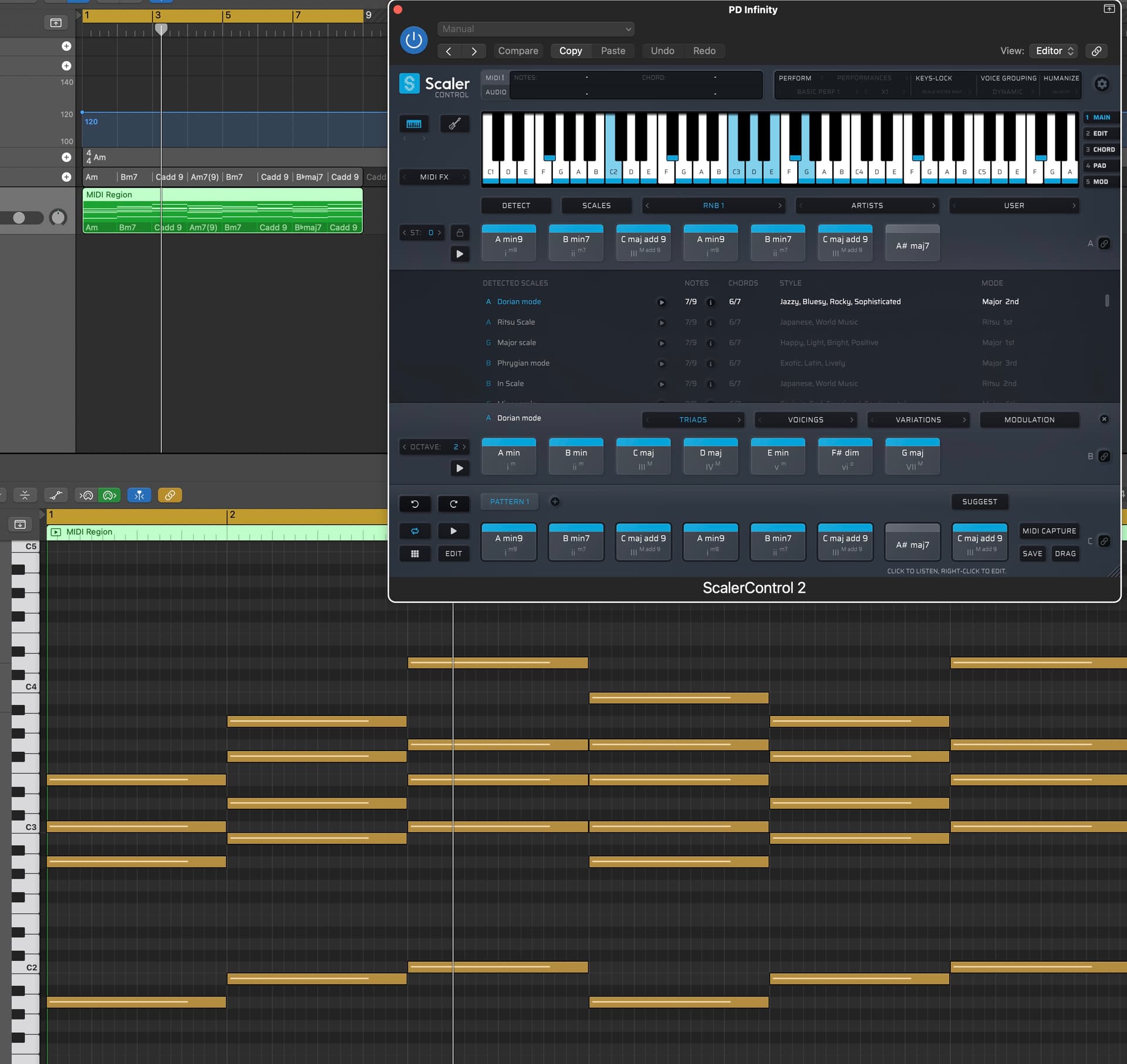Click Redo in plugin header

[x=704, y=51]
